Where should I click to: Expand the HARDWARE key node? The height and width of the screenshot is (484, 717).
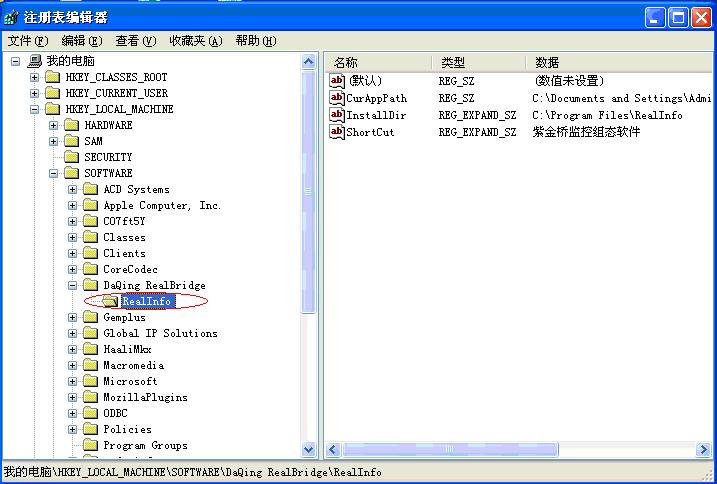pos(53,125)
